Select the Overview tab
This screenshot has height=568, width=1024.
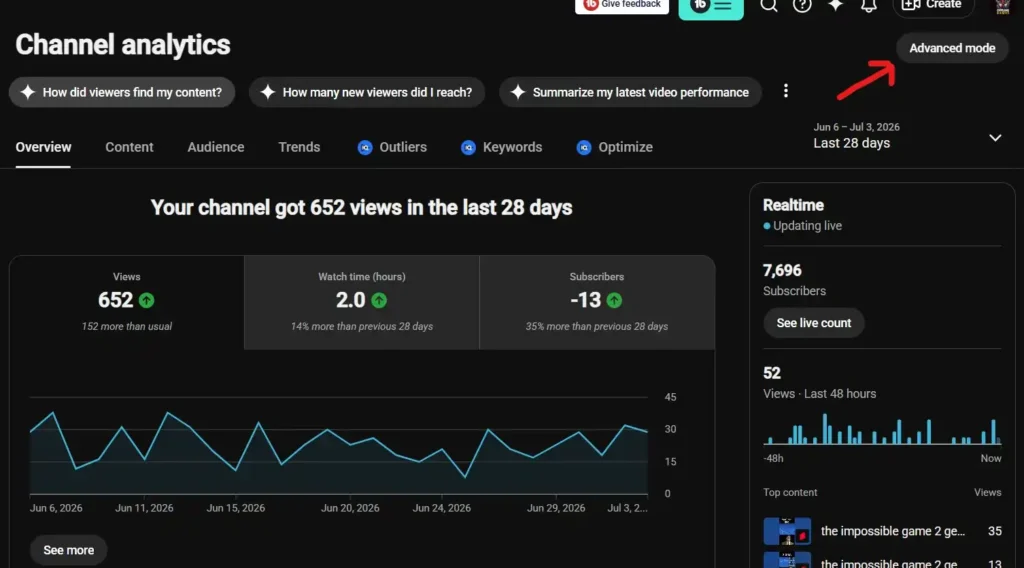click(43, 148)
